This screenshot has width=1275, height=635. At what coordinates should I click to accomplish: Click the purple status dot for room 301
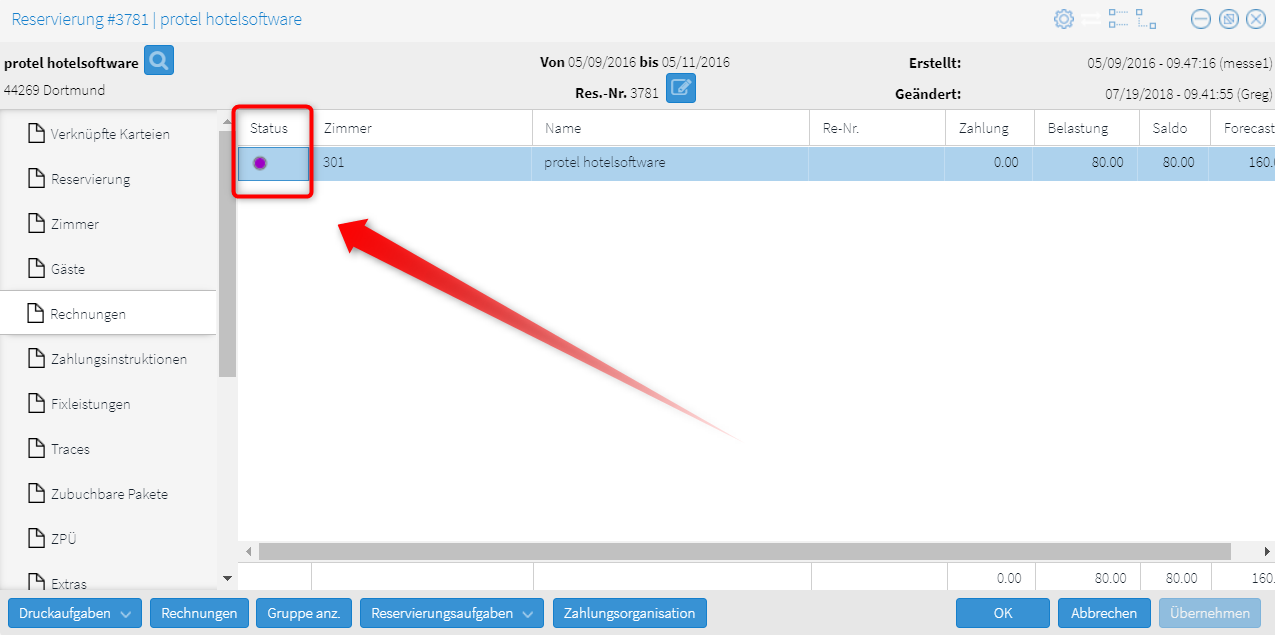pyautogui.click(x=260, y=163)
